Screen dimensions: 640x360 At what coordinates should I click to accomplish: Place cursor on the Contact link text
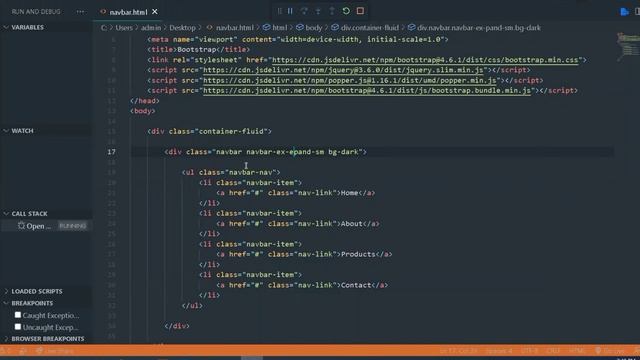coord(356,285)
